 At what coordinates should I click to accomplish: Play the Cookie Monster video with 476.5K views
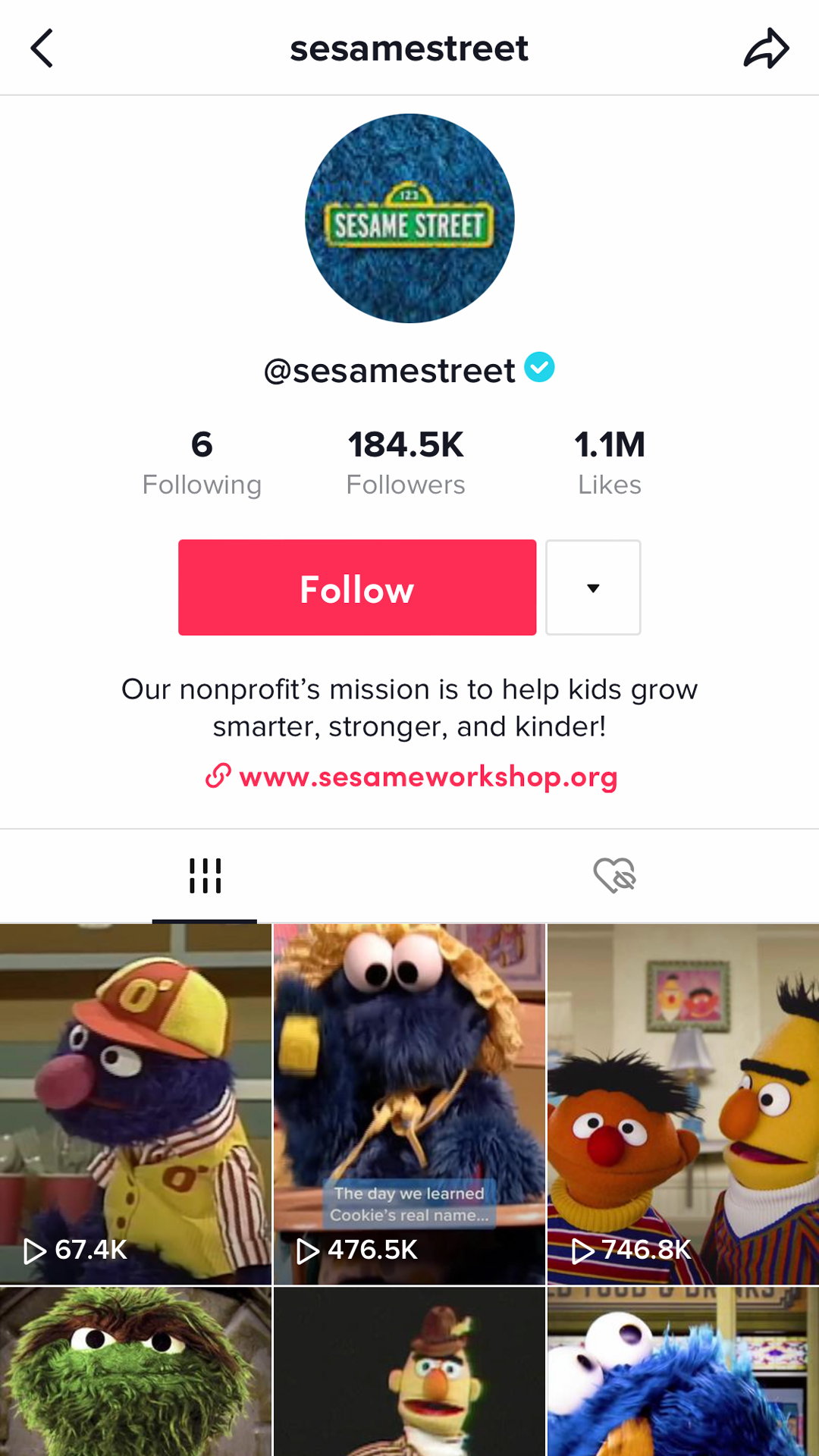click(x=409, y=1103)
